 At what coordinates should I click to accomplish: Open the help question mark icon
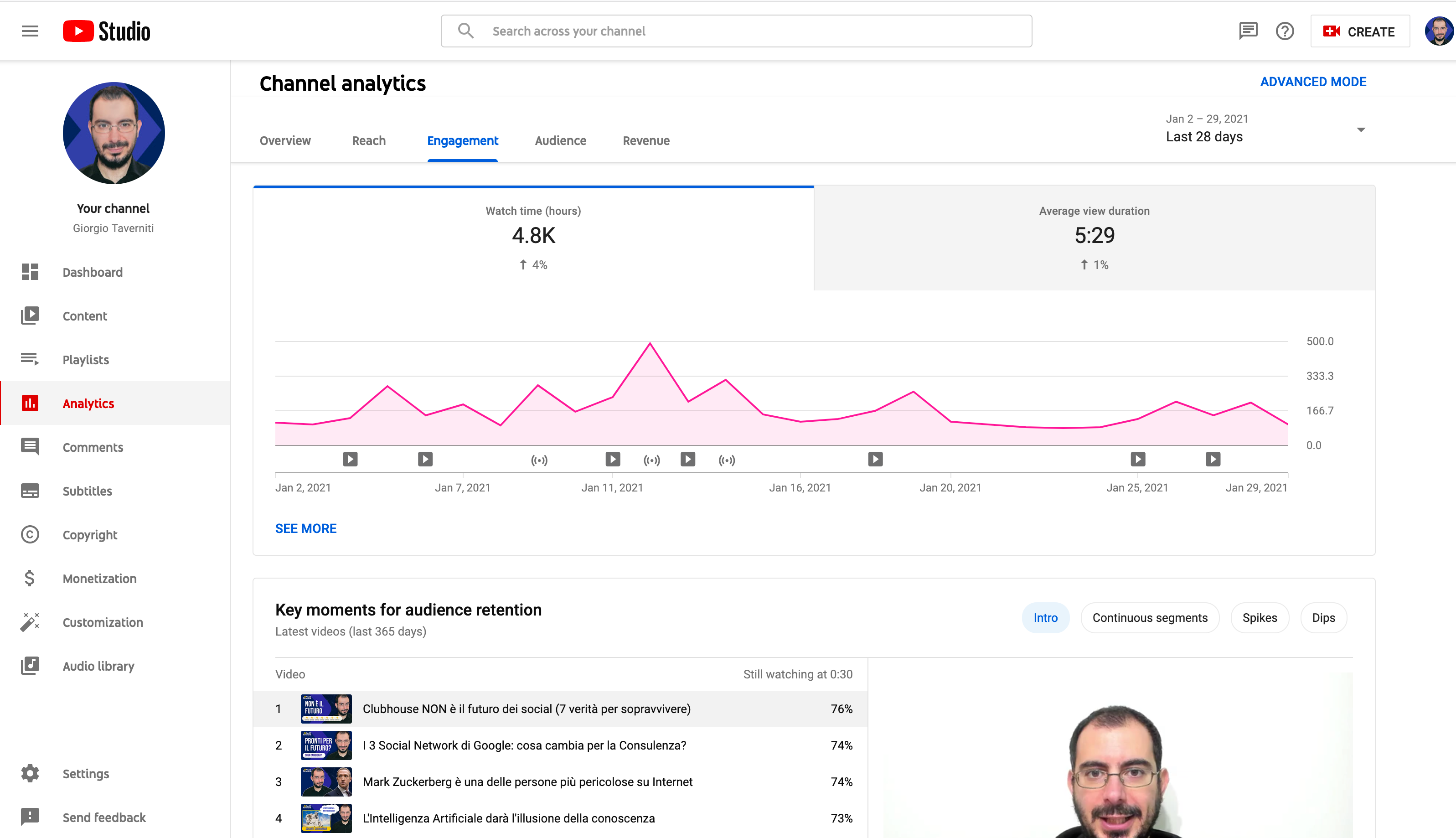(1284, 31)
